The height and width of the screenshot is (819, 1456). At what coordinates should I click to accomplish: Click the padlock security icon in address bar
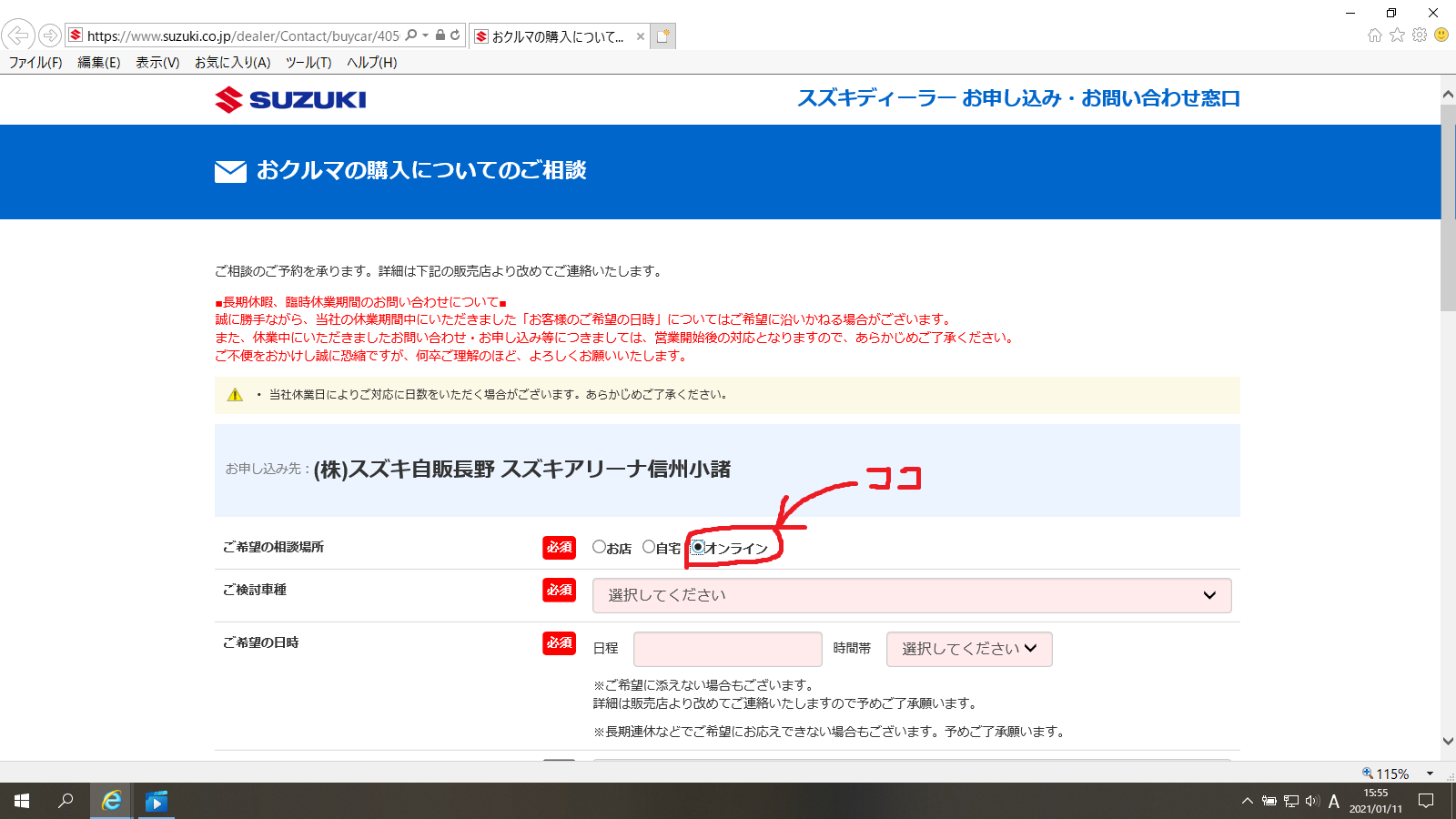click(440, 35)
